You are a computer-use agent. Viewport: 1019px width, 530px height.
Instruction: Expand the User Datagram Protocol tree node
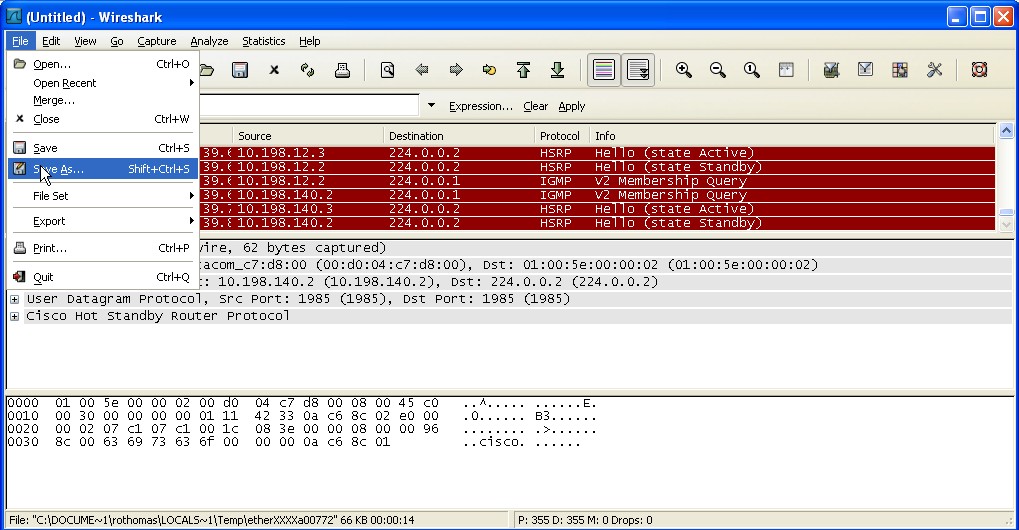tap(15, 299)
